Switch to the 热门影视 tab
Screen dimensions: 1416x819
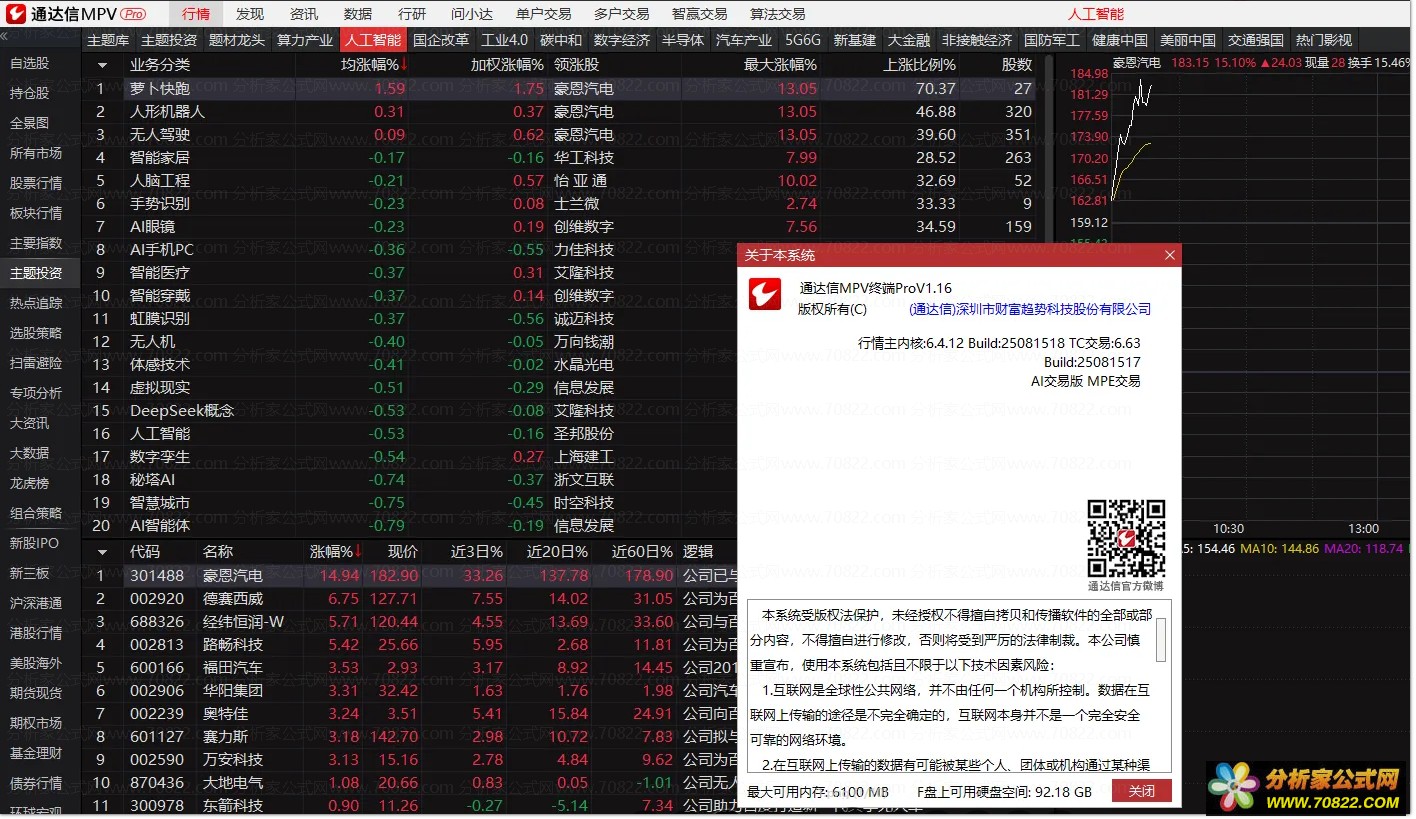click(1324, 40)
